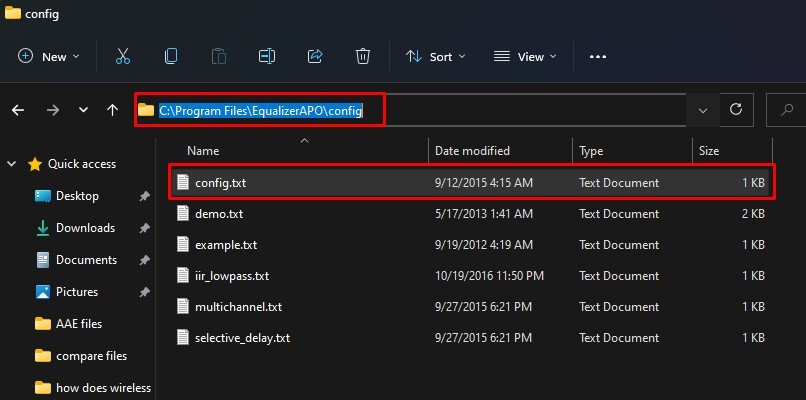Click the Delete trash icon
The height and width of the screenshot is (400, 806).
pyautogui.click(x=363, y=57)
